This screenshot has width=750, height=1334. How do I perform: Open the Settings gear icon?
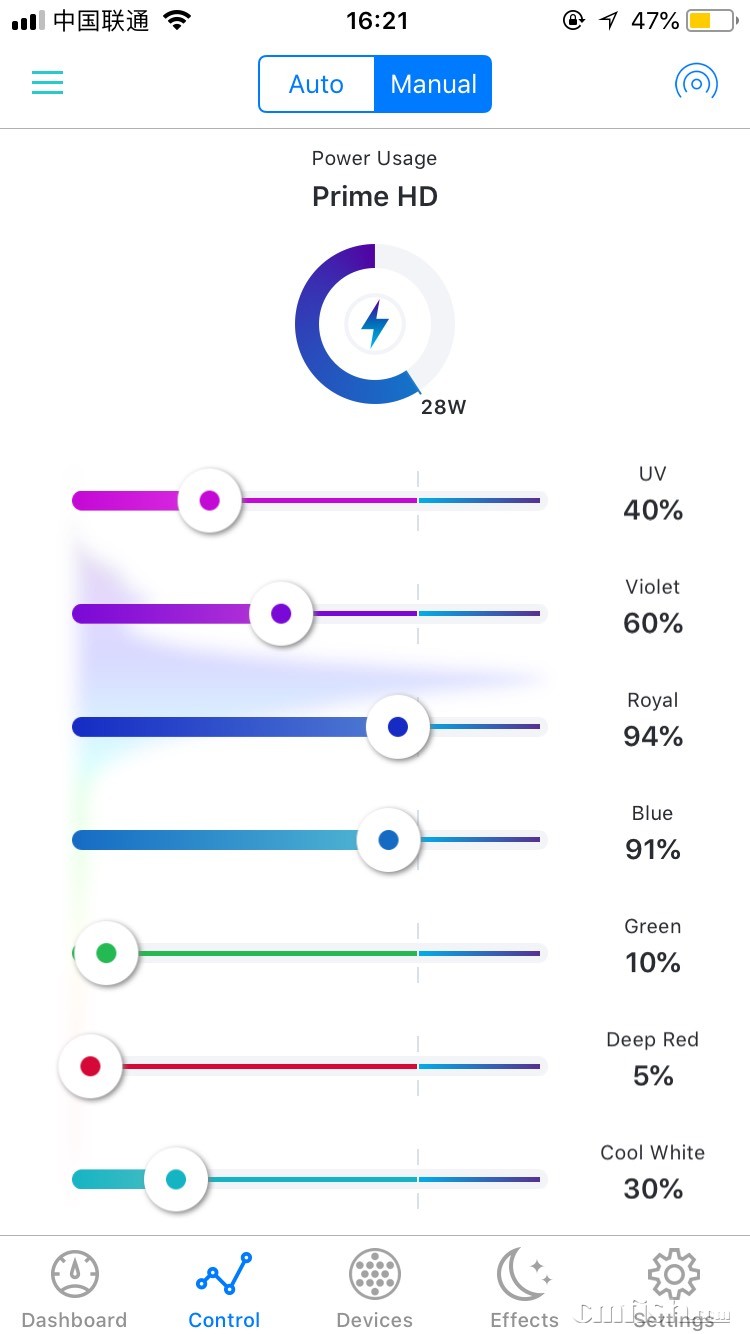click(x=674, y=1274)
